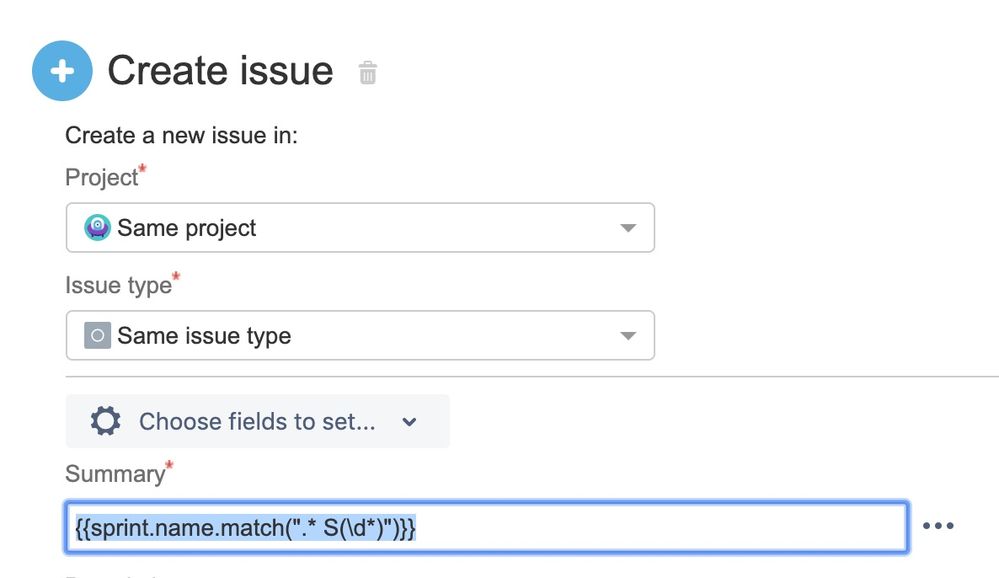The height and width of the screenshot is (578, 999).
Task: Select the Same issue type option text
Action: pyautogui.click(x=204, y=336)
